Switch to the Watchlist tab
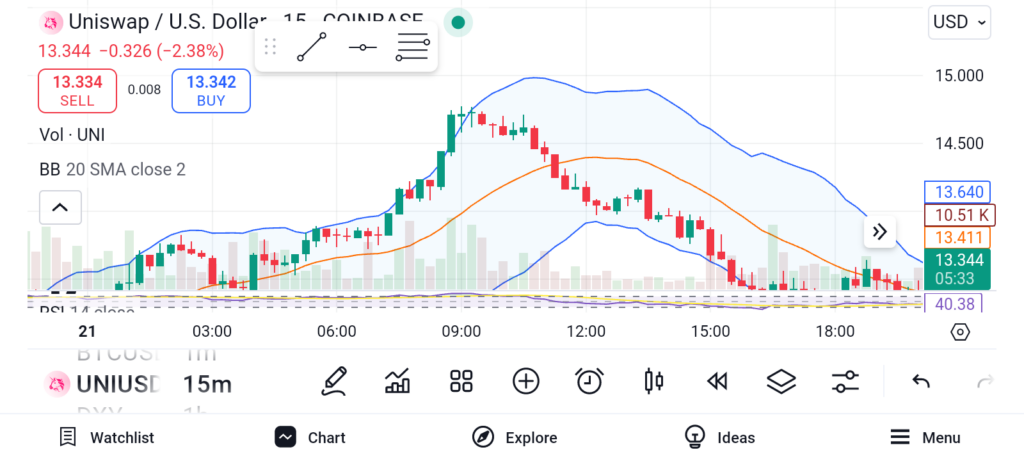 point(107,437)
